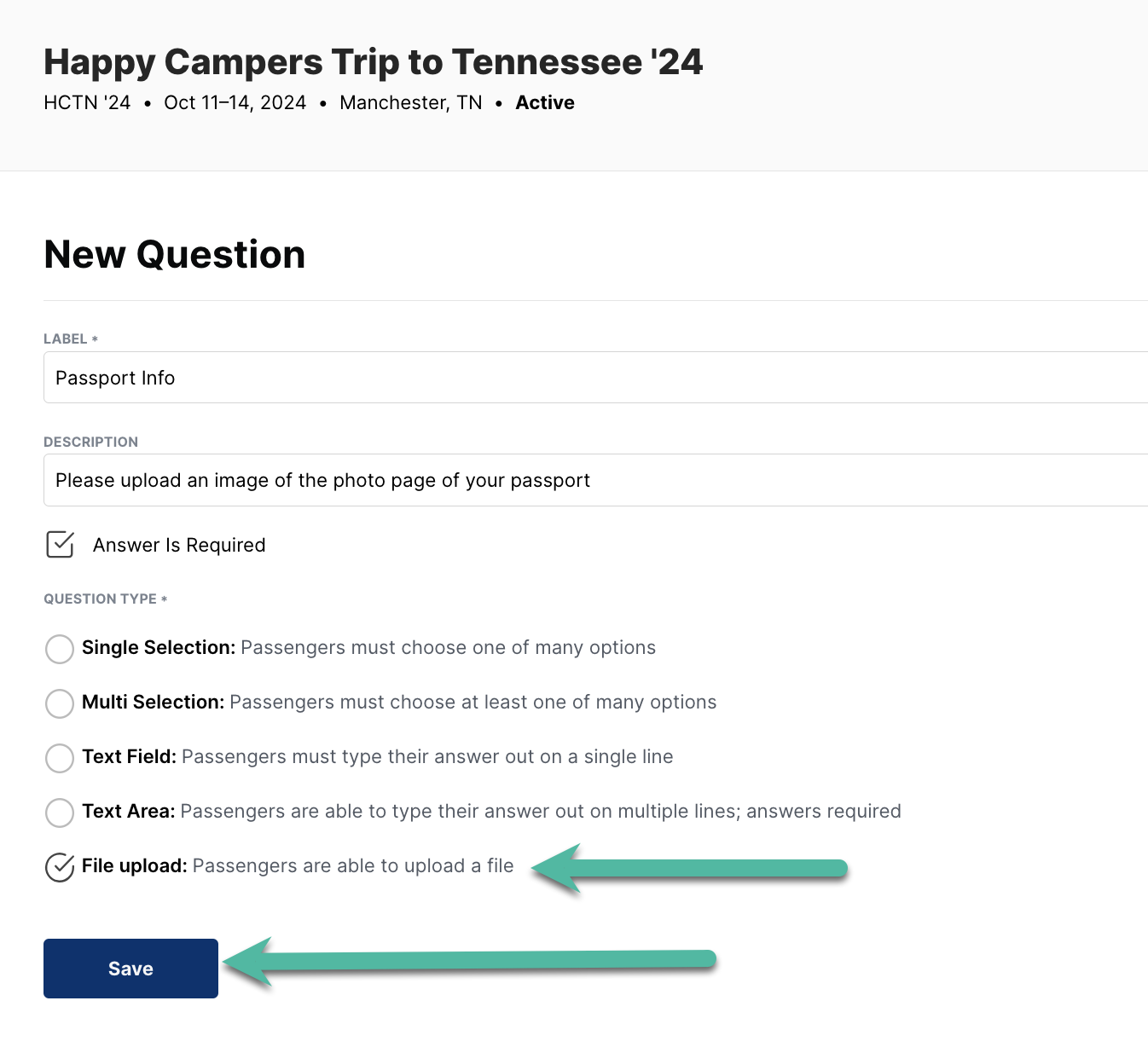The width and height of the screenshot is (1148, 1047).
Task: Click the New Question heading
Action: point(174,254)
